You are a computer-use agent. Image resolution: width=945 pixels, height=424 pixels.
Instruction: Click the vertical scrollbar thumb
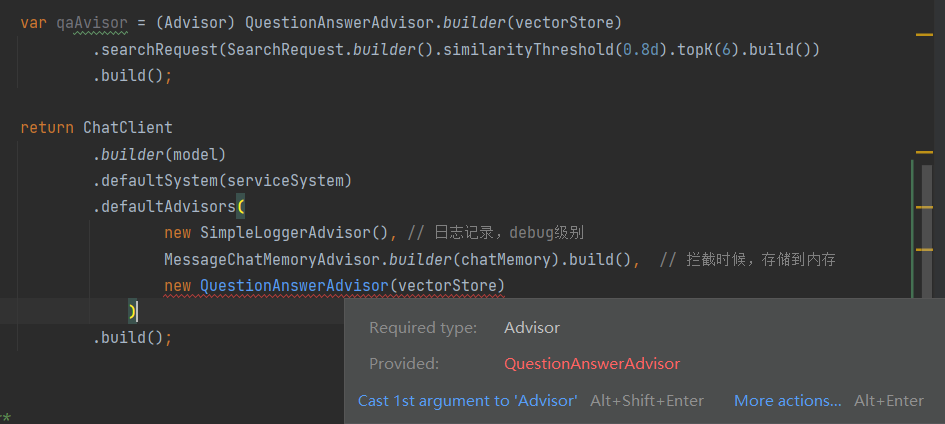click(x=927, y=230)
